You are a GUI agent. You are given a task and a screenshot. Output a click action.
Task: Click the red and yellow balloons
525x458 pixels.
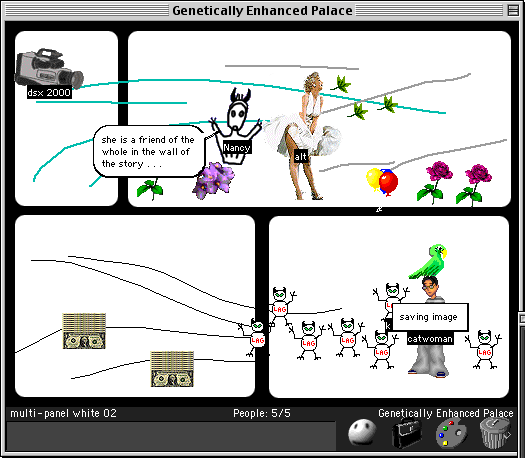pyautogui.click(x=382, y=182)
